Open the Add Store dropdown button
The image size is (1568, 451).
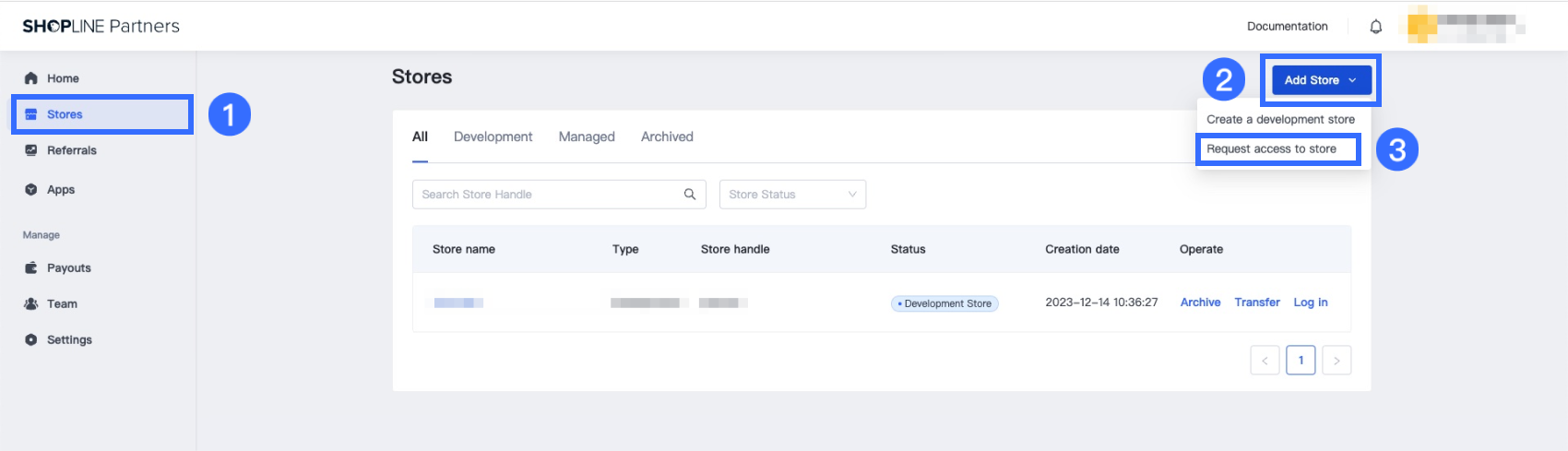tap(1320, 80)
